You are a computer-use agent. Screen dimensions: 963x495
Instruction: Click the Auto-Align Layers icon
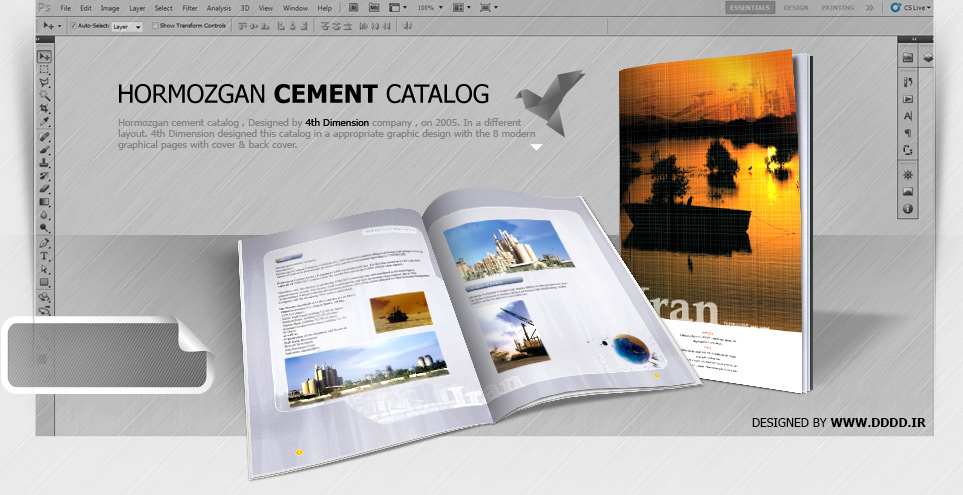coord(408,26)
